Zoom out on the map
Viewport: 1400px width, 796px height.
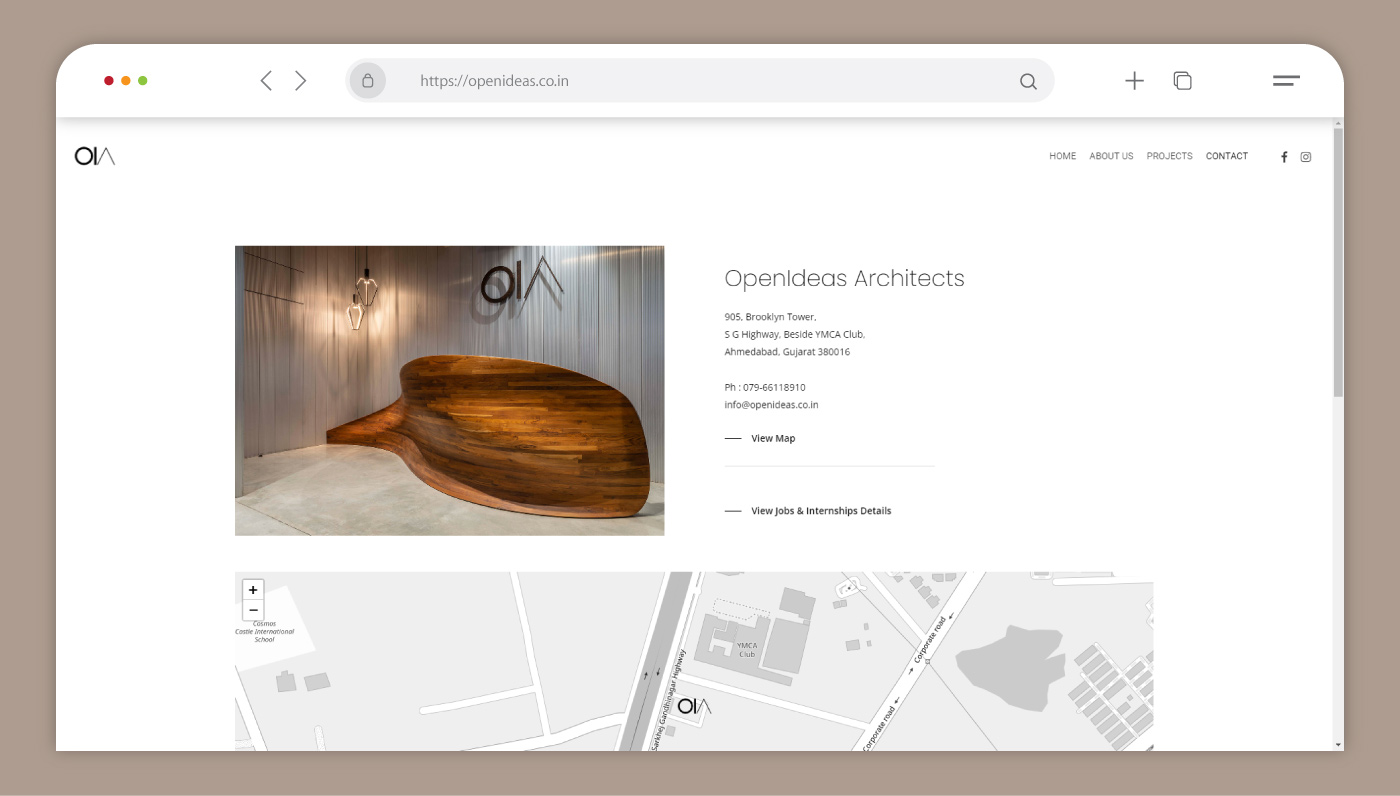click(253, 610)
